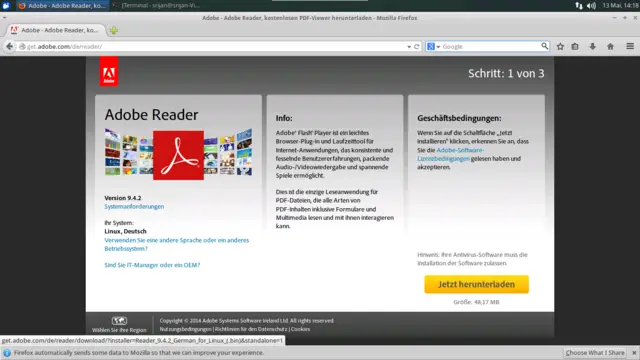
Task: Open a new tab with the plus icon
Action: coord(113,30)
